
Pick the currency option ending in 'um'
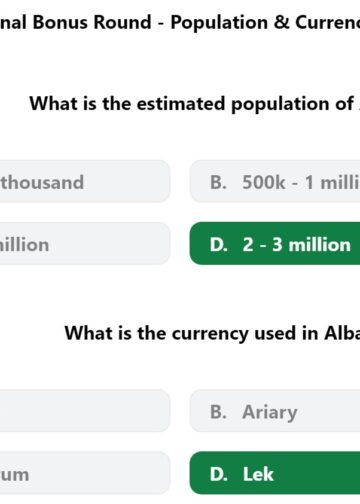85,473
